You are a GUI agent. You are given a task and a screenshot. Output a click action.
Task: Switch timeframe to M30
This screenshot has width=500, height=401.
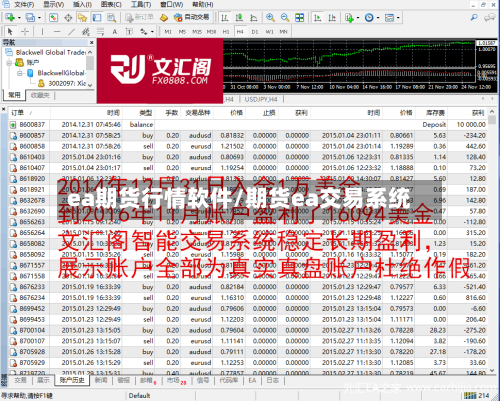pyautogui.click(x=211, y=32)
